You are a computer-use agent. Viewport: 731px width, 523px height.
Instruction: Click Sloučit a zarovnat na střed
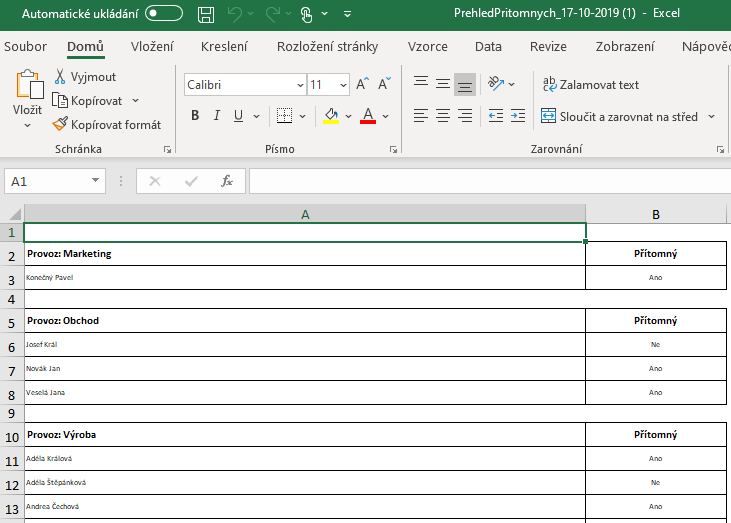tap(619, 116)
